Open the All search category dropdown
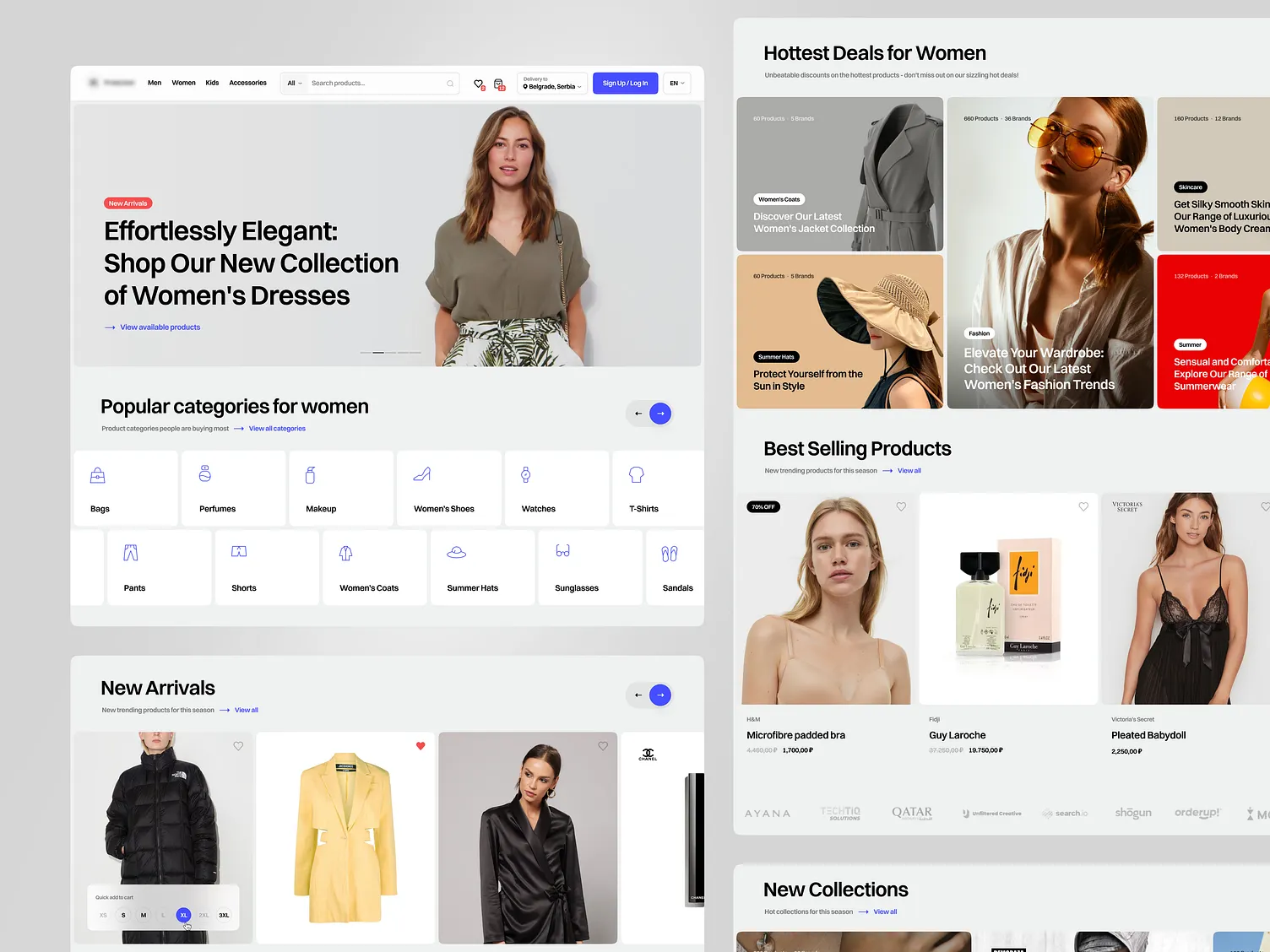 (293, 83)
